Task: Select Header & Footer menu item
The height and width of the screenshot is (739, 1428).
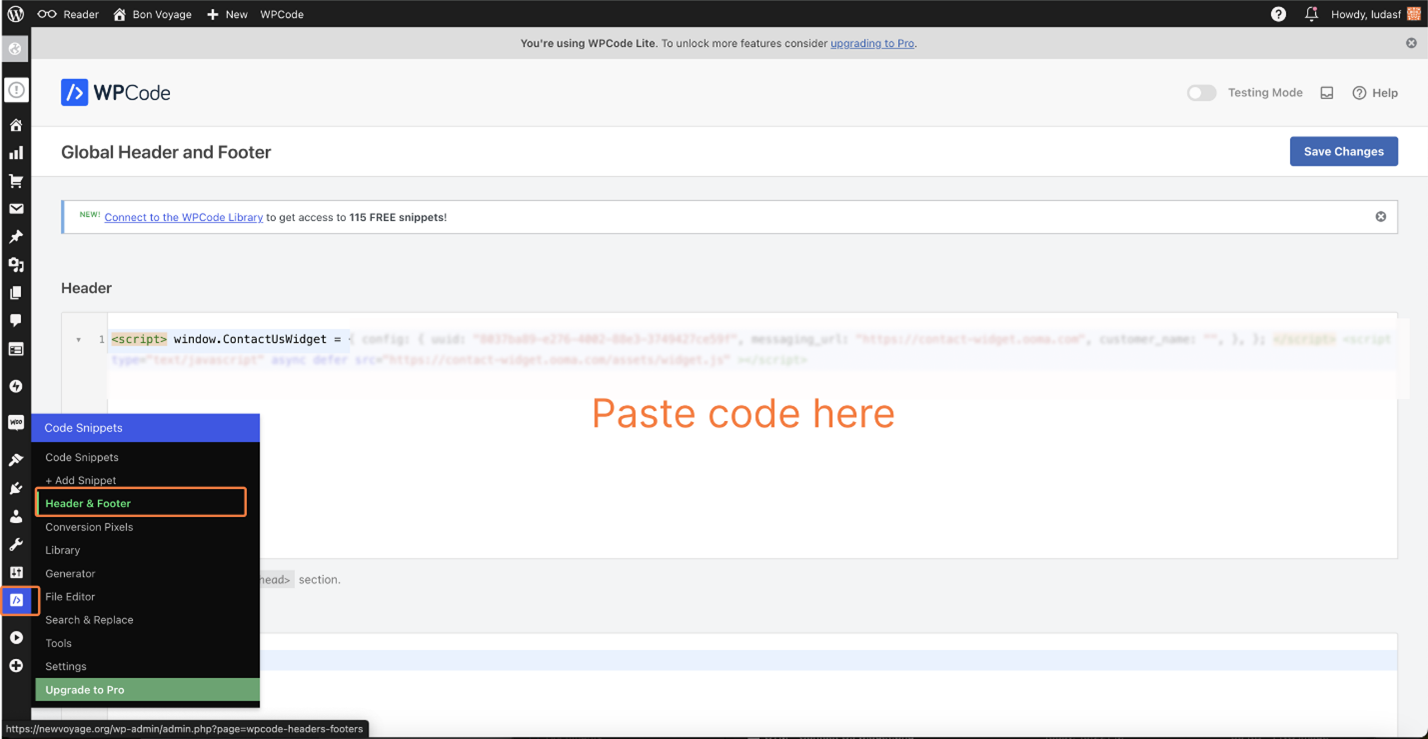Action: [x=88, y=503]
